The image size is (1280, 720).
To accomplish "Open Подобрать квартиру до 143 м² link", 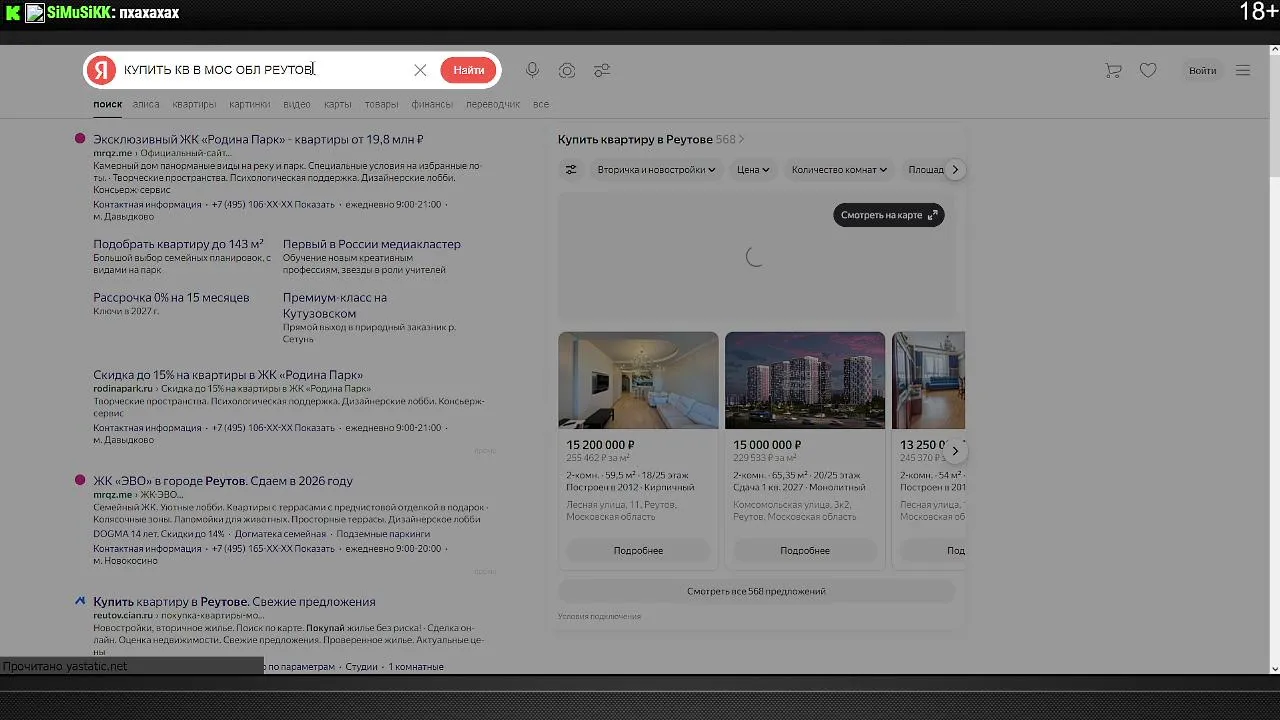I will tap(178, 244).
